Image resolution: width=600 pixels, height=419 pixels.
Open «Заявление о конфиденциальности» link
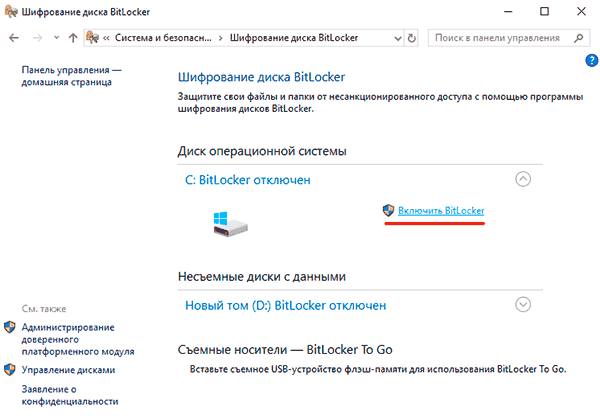click(70, 395)
